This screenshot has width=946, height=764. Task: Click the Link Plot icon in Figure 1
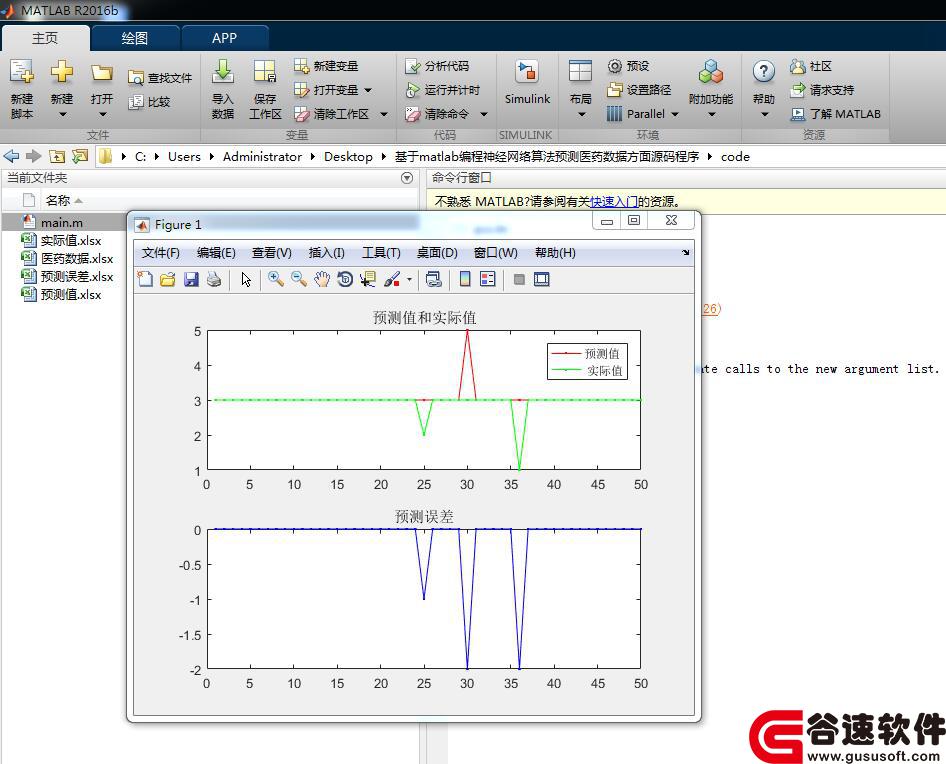point(433,279)
